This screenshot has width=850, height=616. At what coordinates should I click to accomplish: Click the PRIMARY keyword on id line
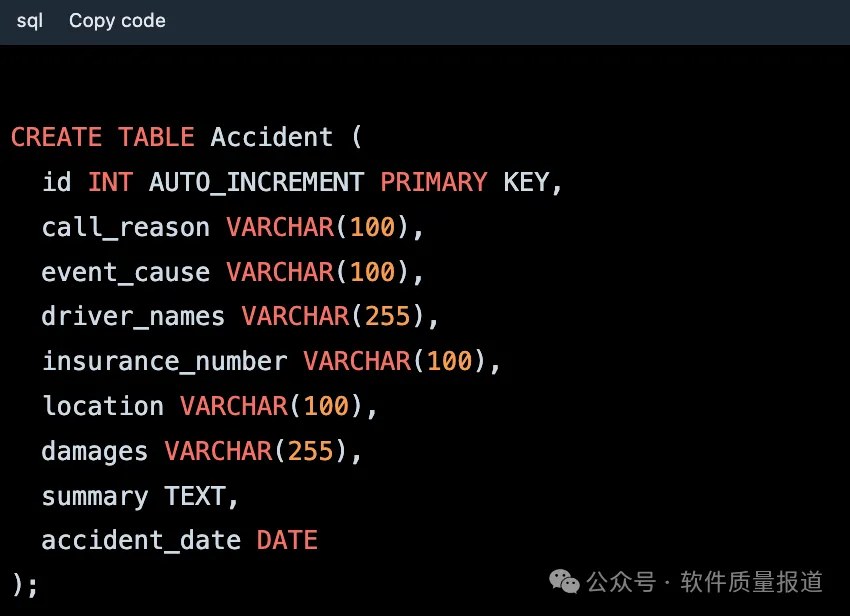coord(433,182)
